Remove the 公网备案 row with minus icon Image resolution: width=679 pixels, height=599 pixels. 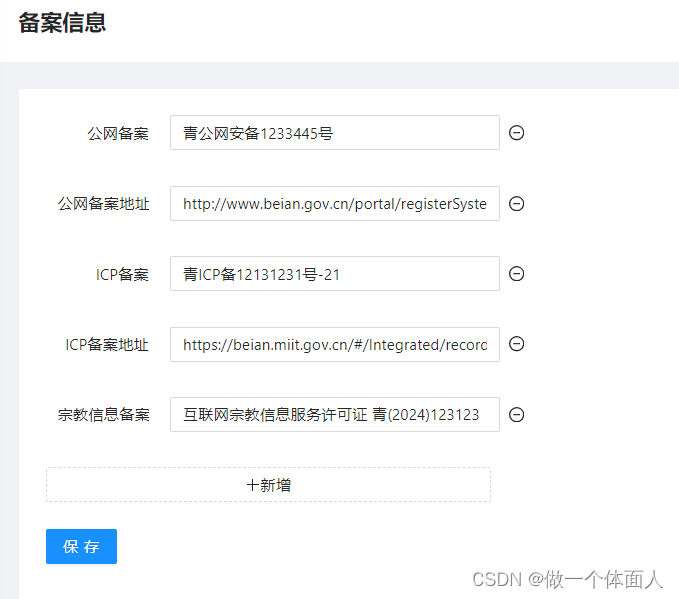pyautogui.click(x=516, y=133)
